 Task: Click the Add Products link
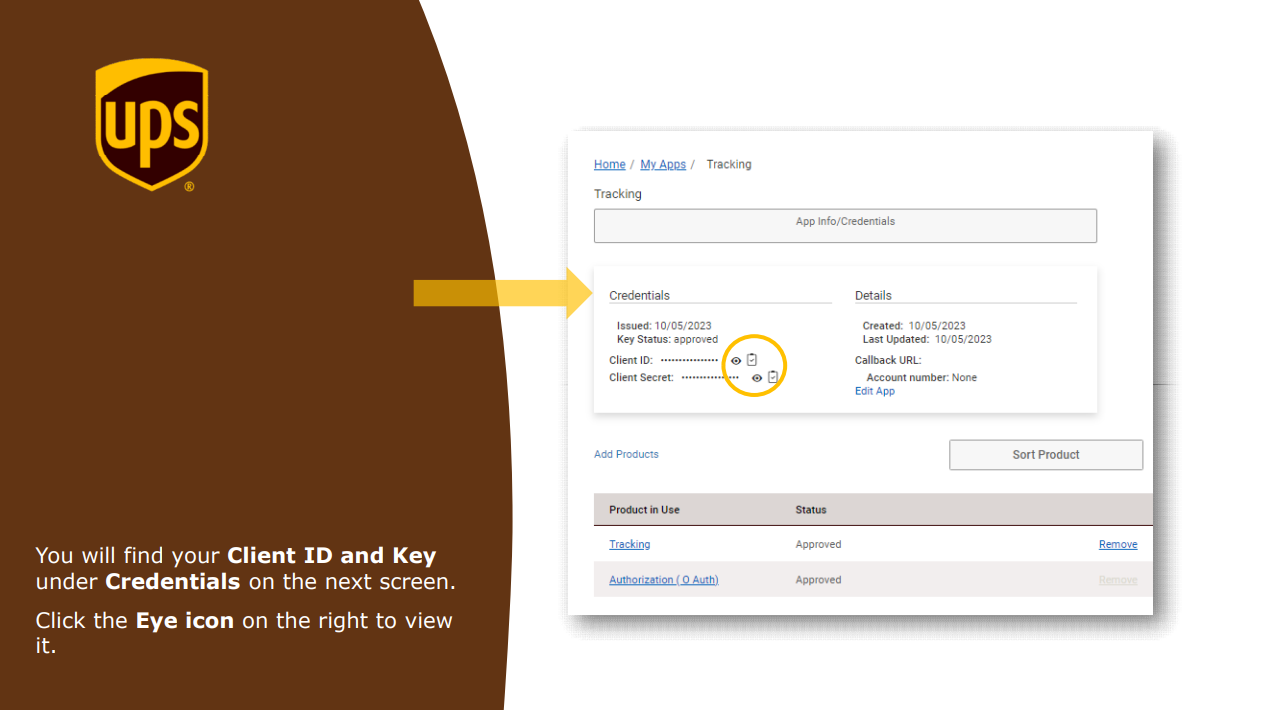point(626,454)
